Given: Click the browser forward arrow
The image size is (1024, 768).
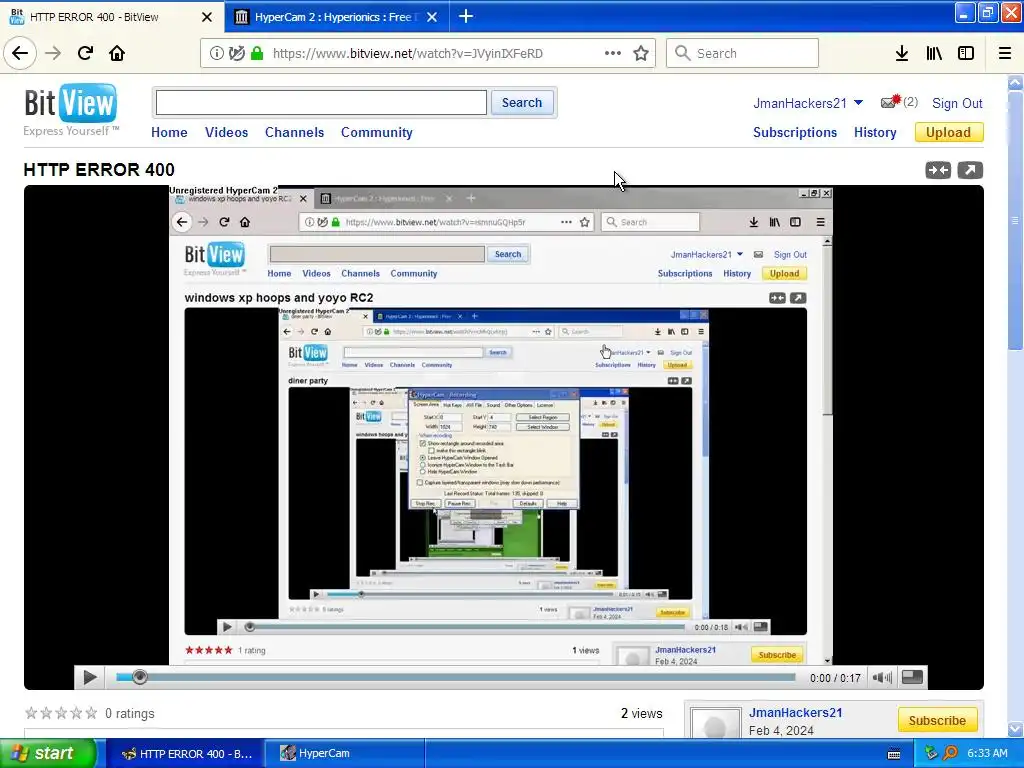Looking at the screenshot, I should 53,54.
